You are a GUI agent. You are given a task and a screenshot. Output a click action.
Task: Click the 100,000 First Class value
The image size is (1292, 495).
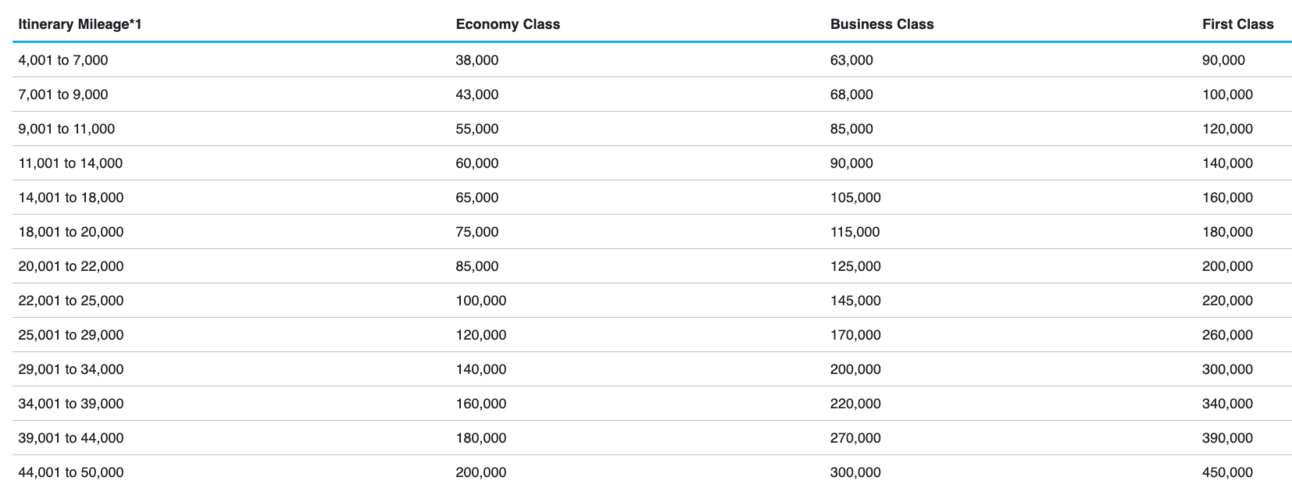click(1227, 94)
